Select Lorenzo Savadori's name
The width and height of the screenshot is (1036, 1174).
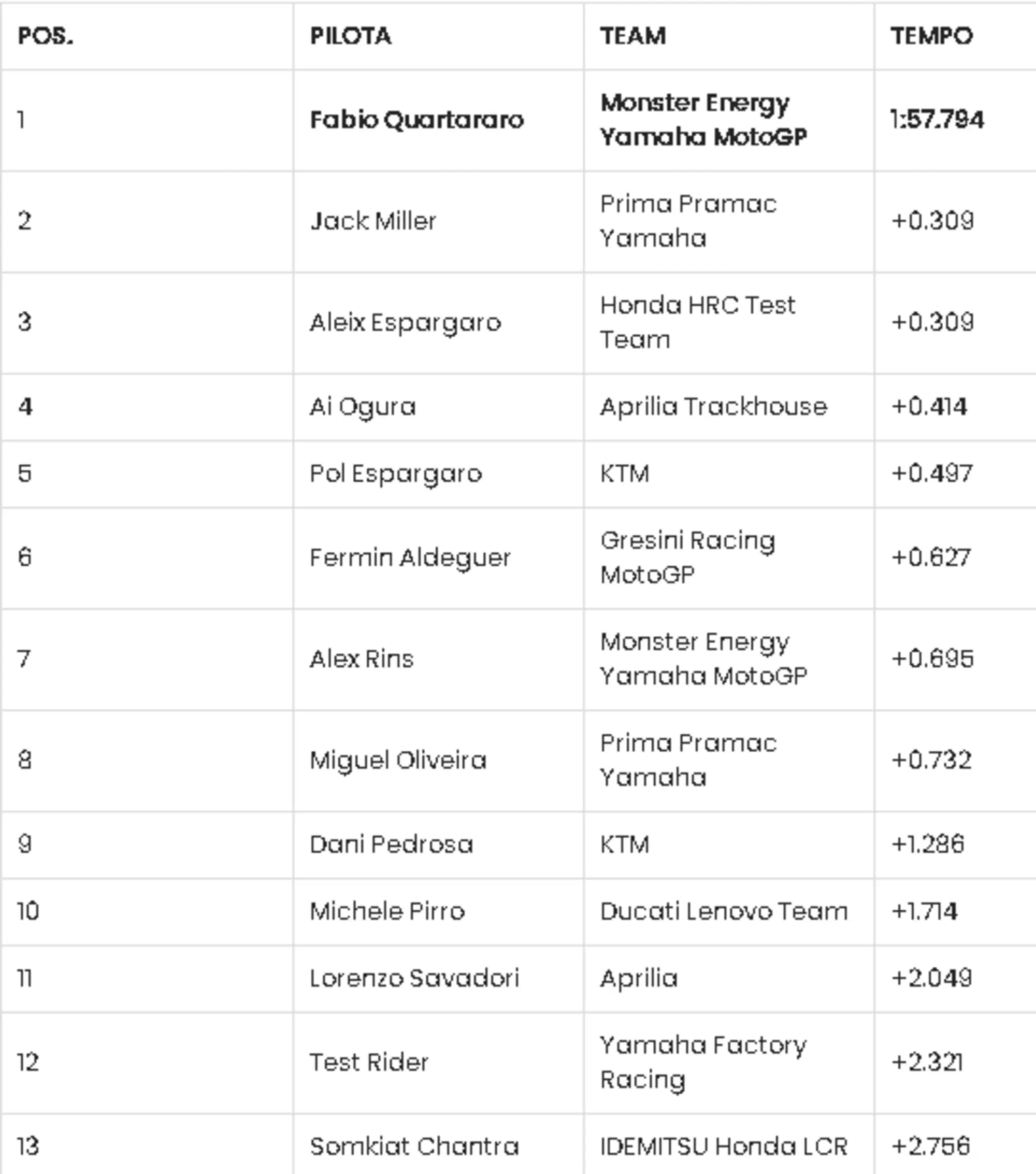[x=414, y=978]
